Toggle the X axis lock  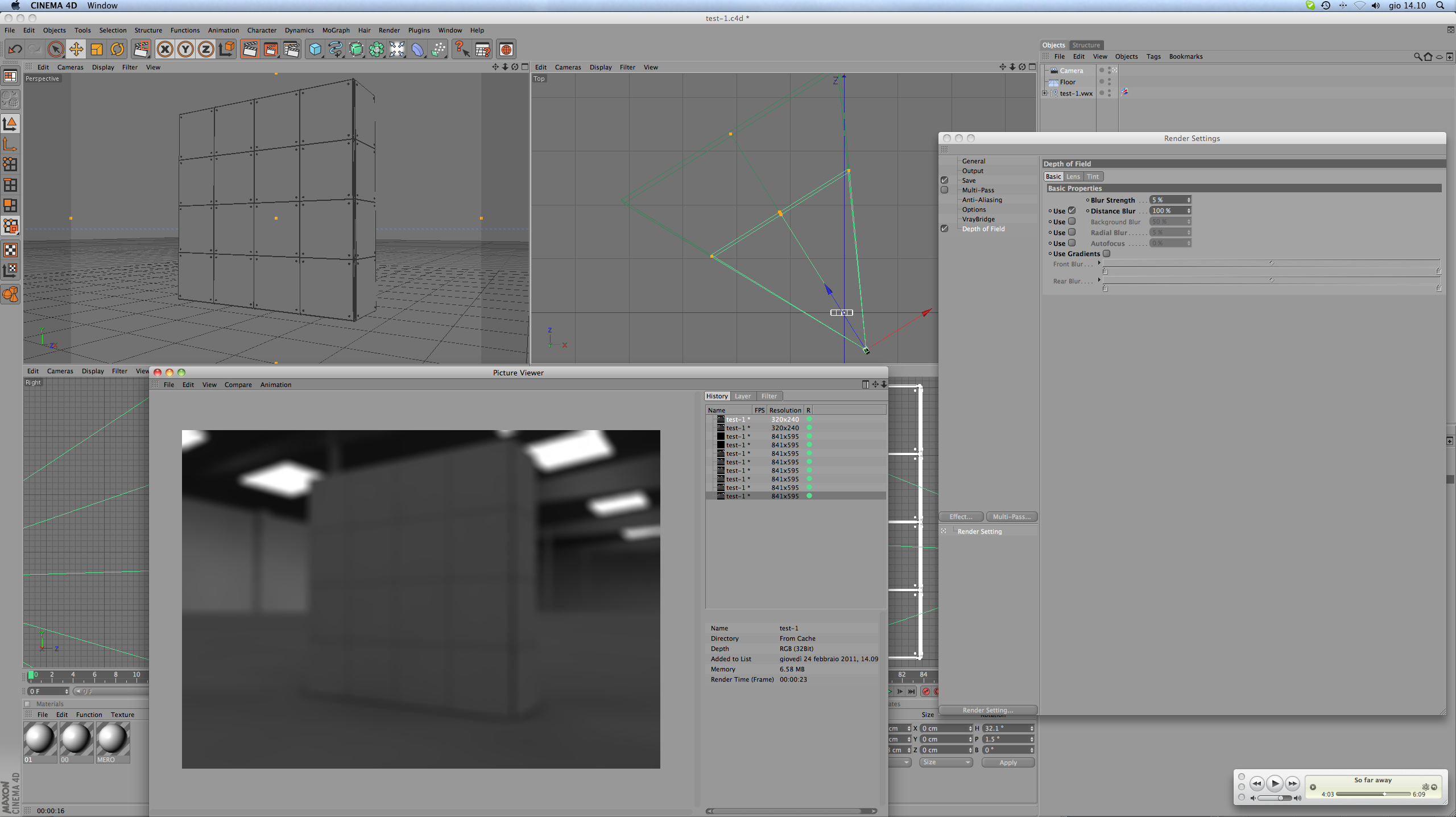(165, 49)
